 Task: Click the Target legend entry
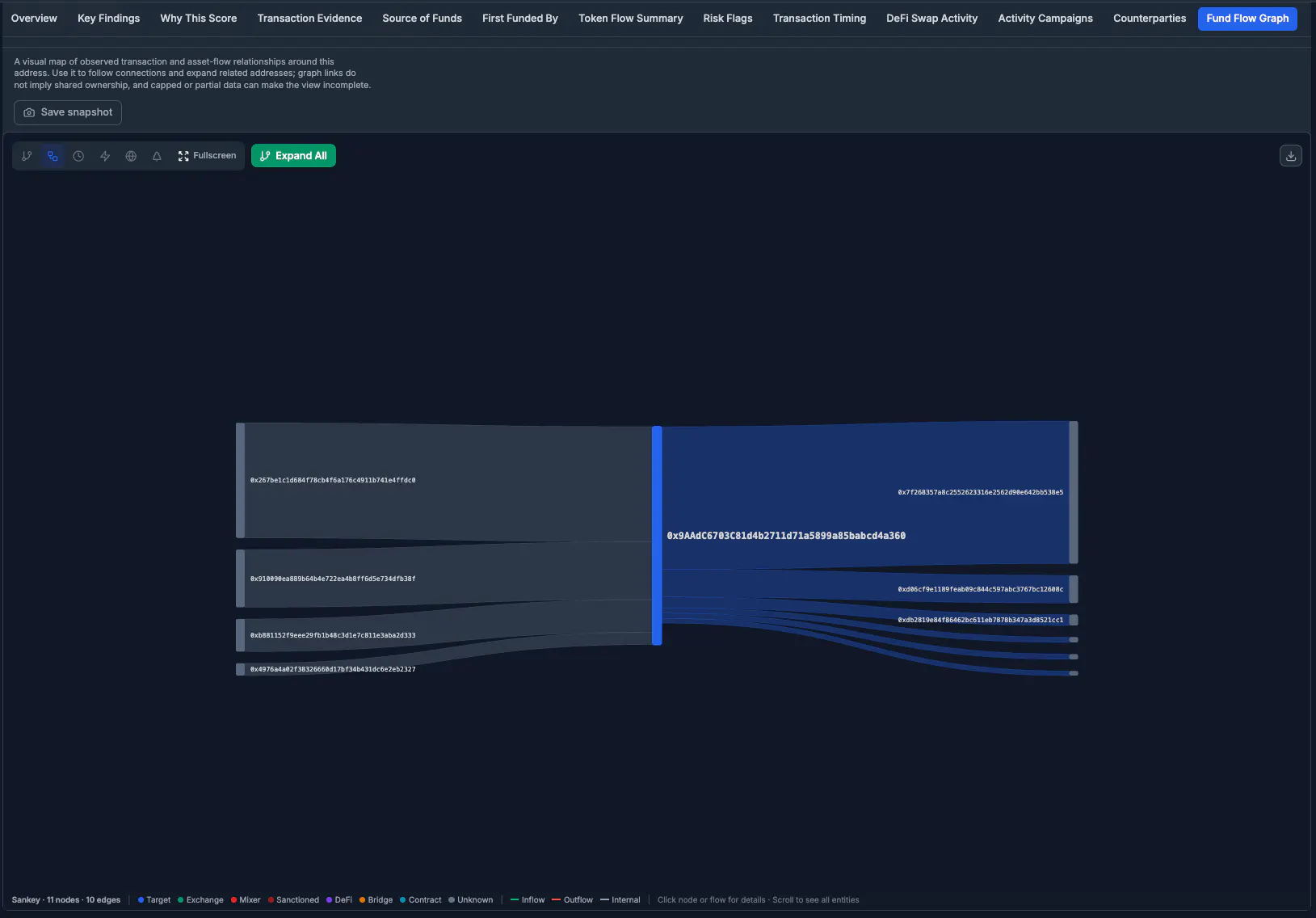(x=154, y=900)
